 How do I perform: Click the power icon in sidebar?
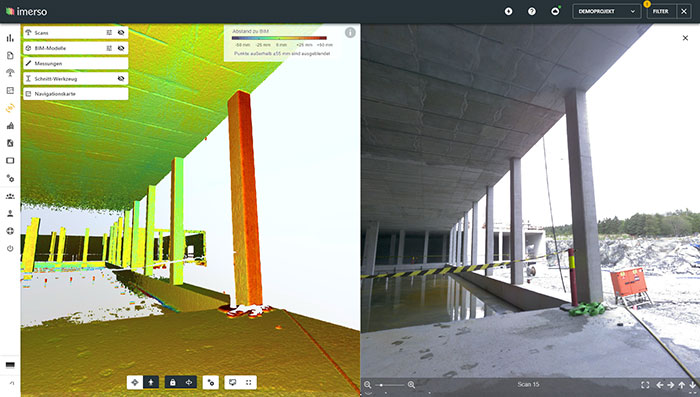[x=10, y=248]
